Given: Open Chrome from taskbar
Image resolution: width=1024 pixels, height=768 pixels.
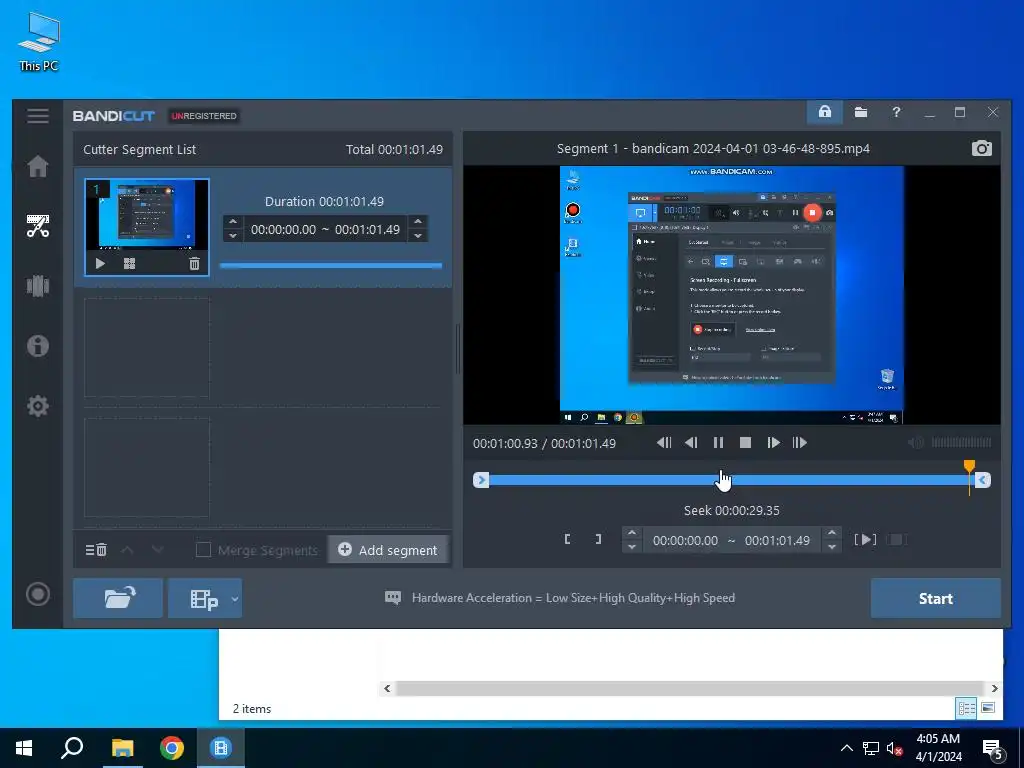Looking at the screenshot, I should tap(172, 748).
